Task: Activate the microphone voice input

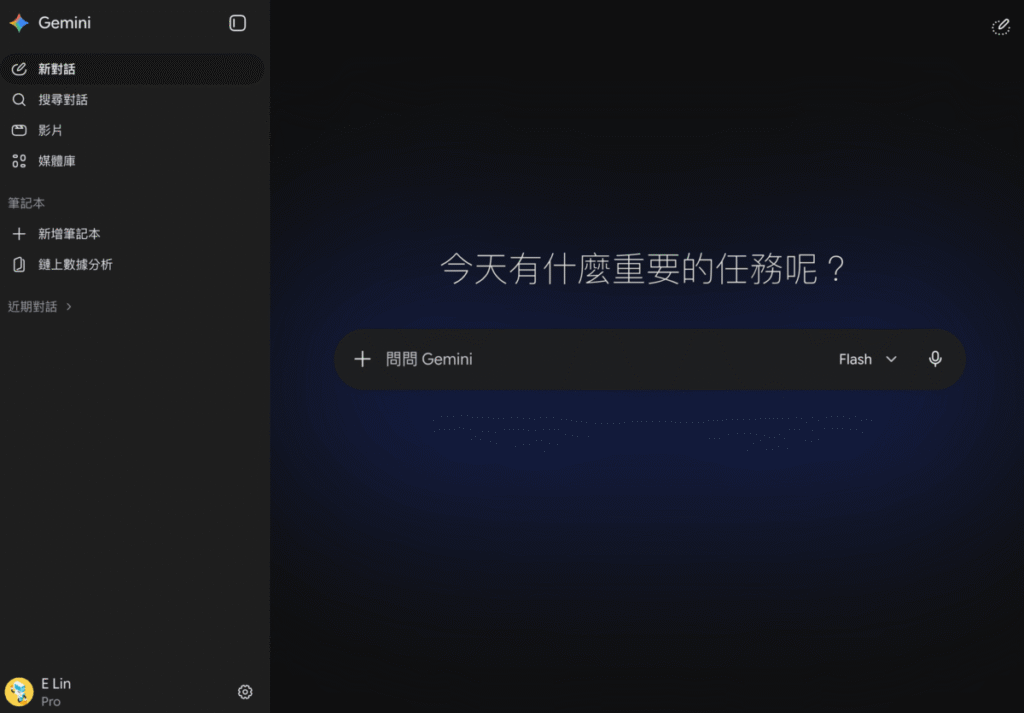Action: click(x=935, y=358)
